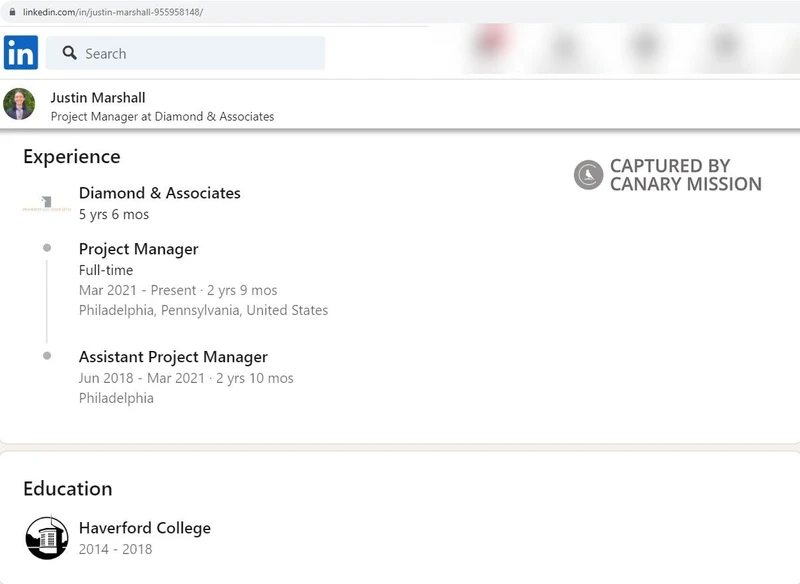Click Justin Marshall's profile photo
The width and height of the screenshot is (800, 584).
[19, 104]
